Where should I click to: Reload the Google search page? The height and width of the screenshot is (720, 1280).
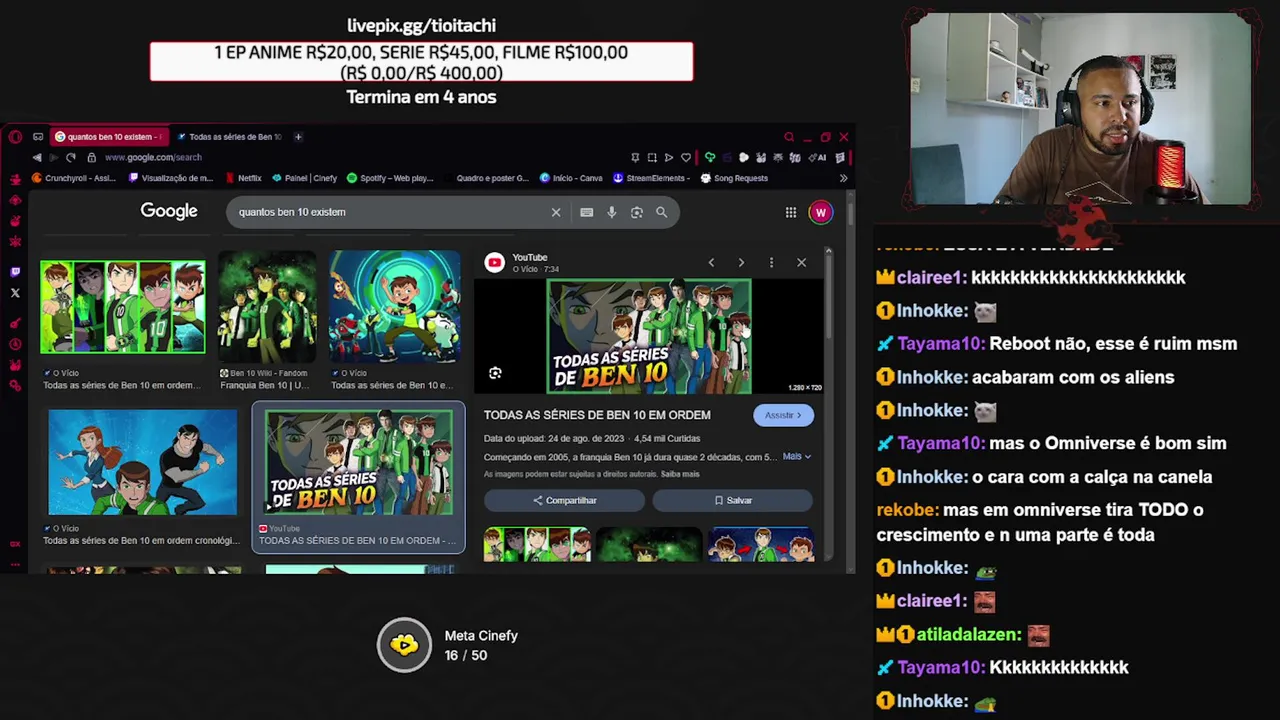[x=70, y=157]
